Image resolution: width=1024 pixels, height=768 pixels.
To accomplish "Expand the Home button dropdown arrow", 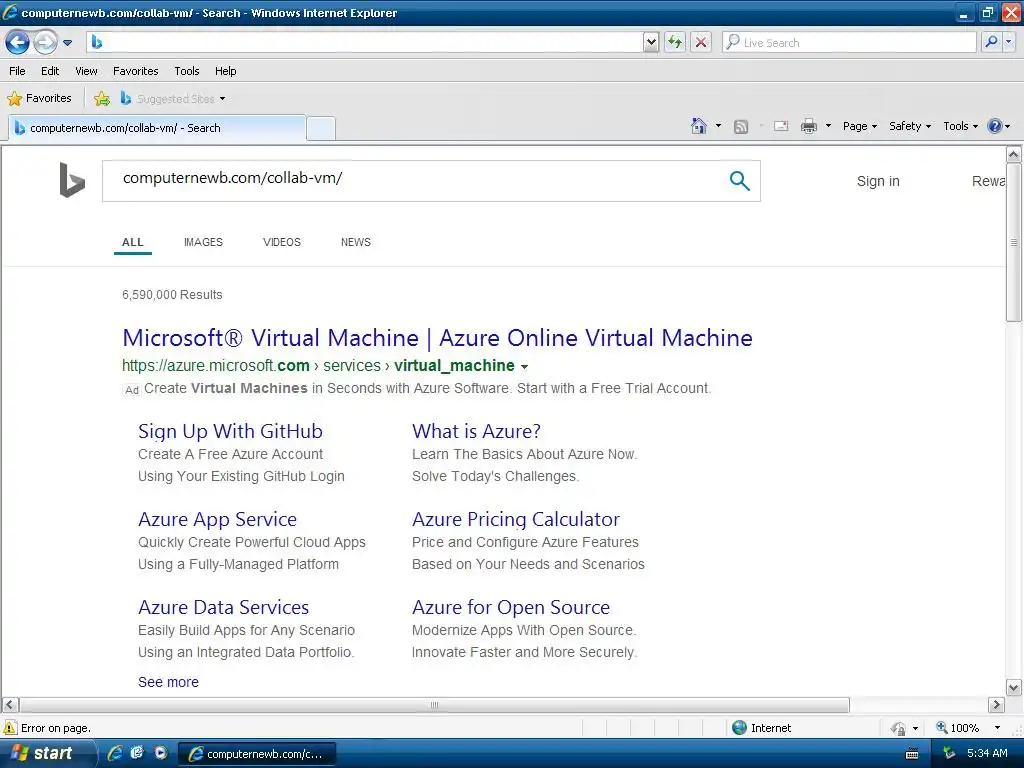I will [x=718, y=125].
